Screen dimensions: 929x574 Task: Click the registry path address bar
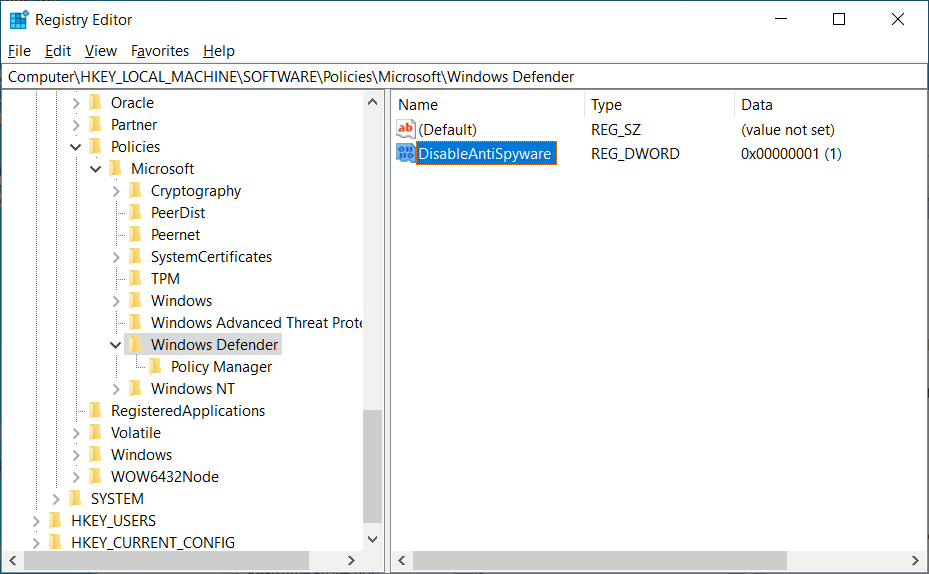464,77
